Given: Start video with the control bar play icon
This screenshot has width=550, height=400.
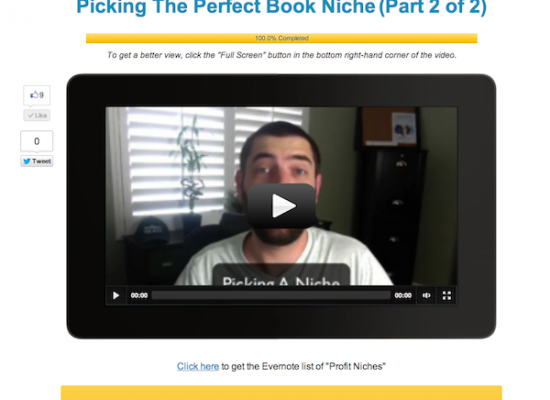Looking at the screenshot, I should point(116,295).
